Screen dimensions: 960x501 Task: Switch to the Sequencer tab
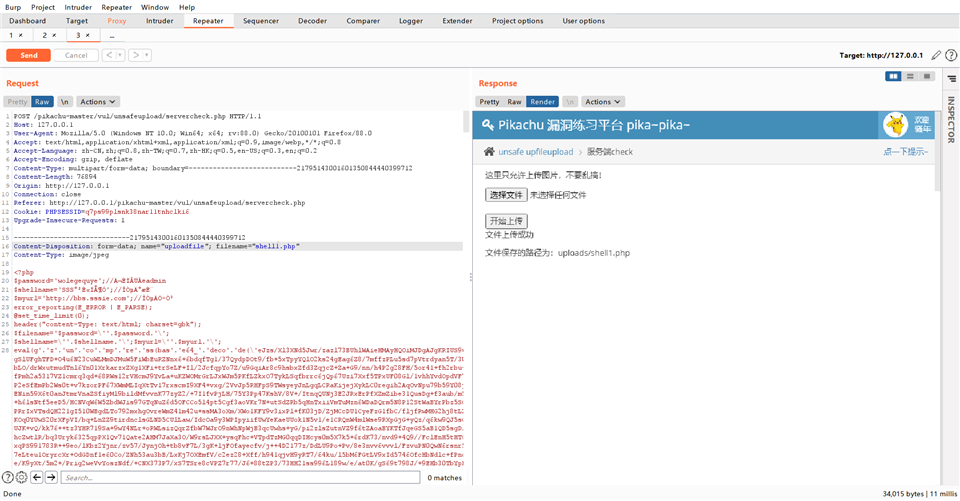coord(261,21)
